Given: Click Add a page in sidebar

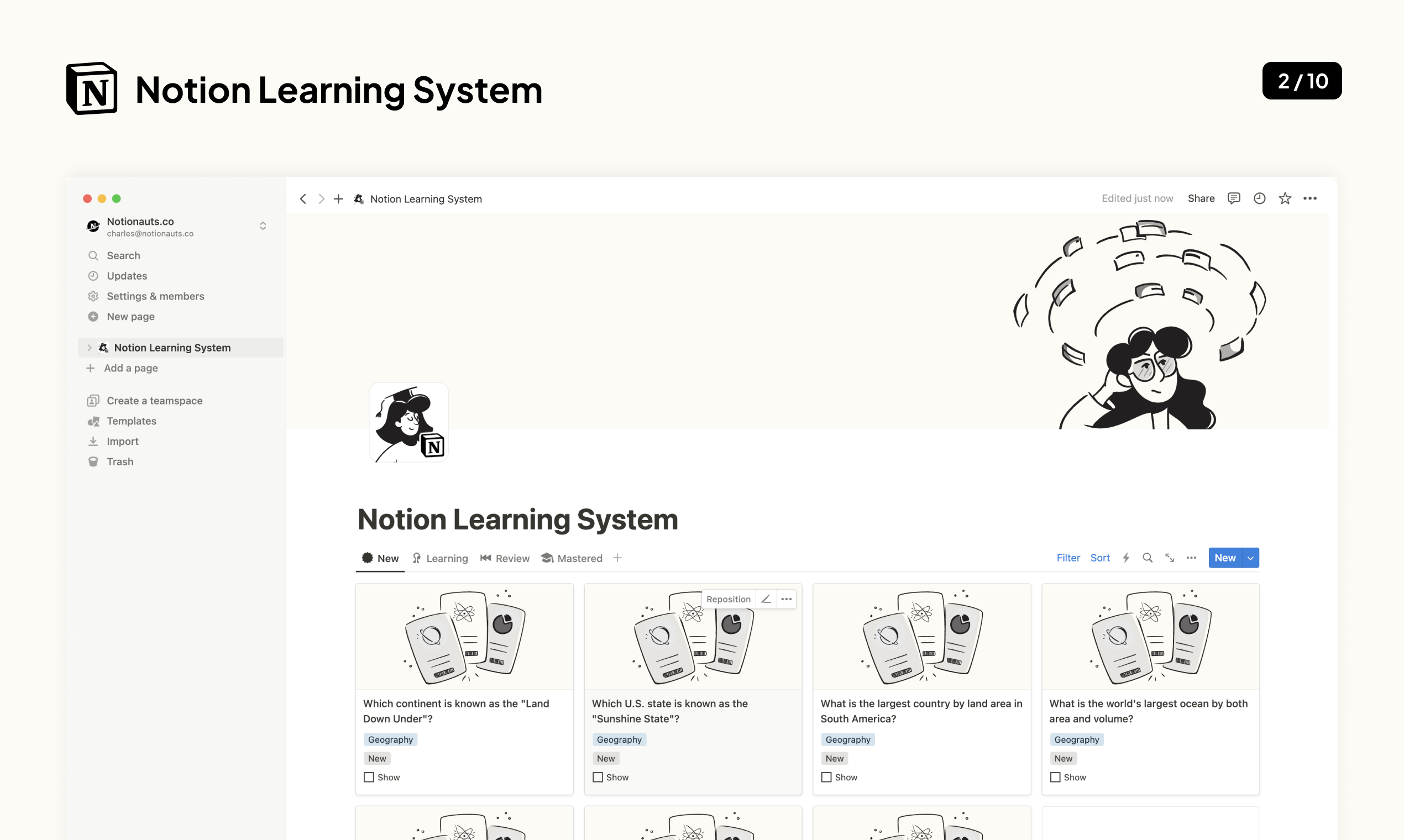Looking at the screenshot, I should [x=131, y=368].
